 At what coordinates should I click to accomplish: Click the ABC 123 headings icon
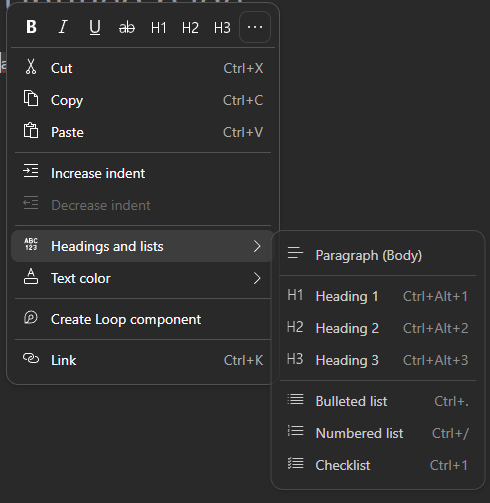coord(31,244)
